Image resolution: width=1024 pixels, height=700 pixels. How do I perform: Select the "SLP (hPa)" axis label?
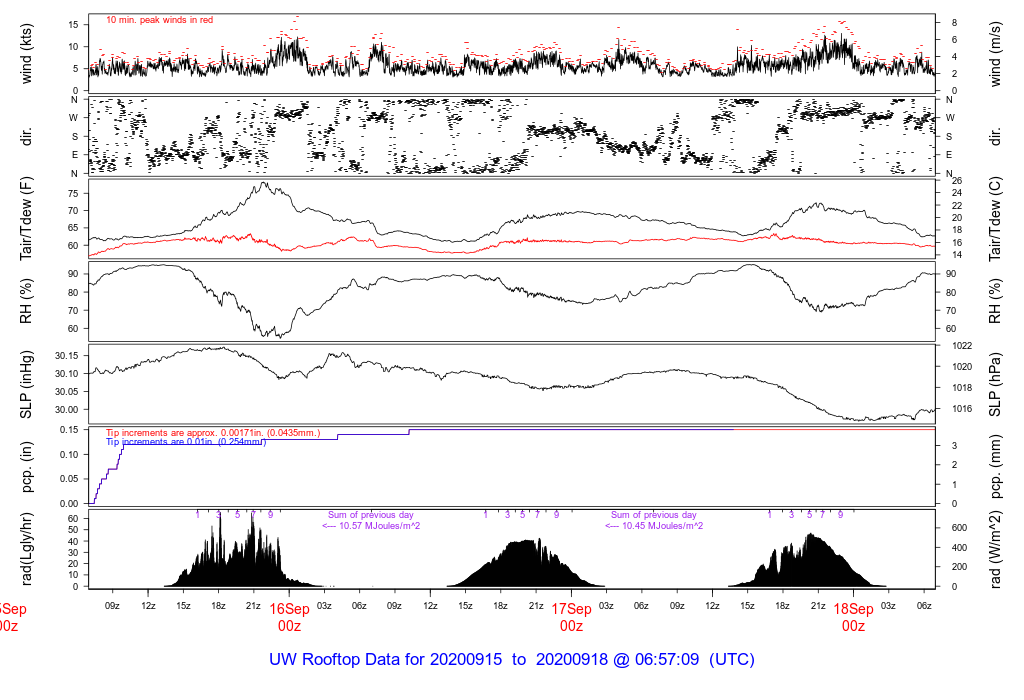tap(995, 385)
